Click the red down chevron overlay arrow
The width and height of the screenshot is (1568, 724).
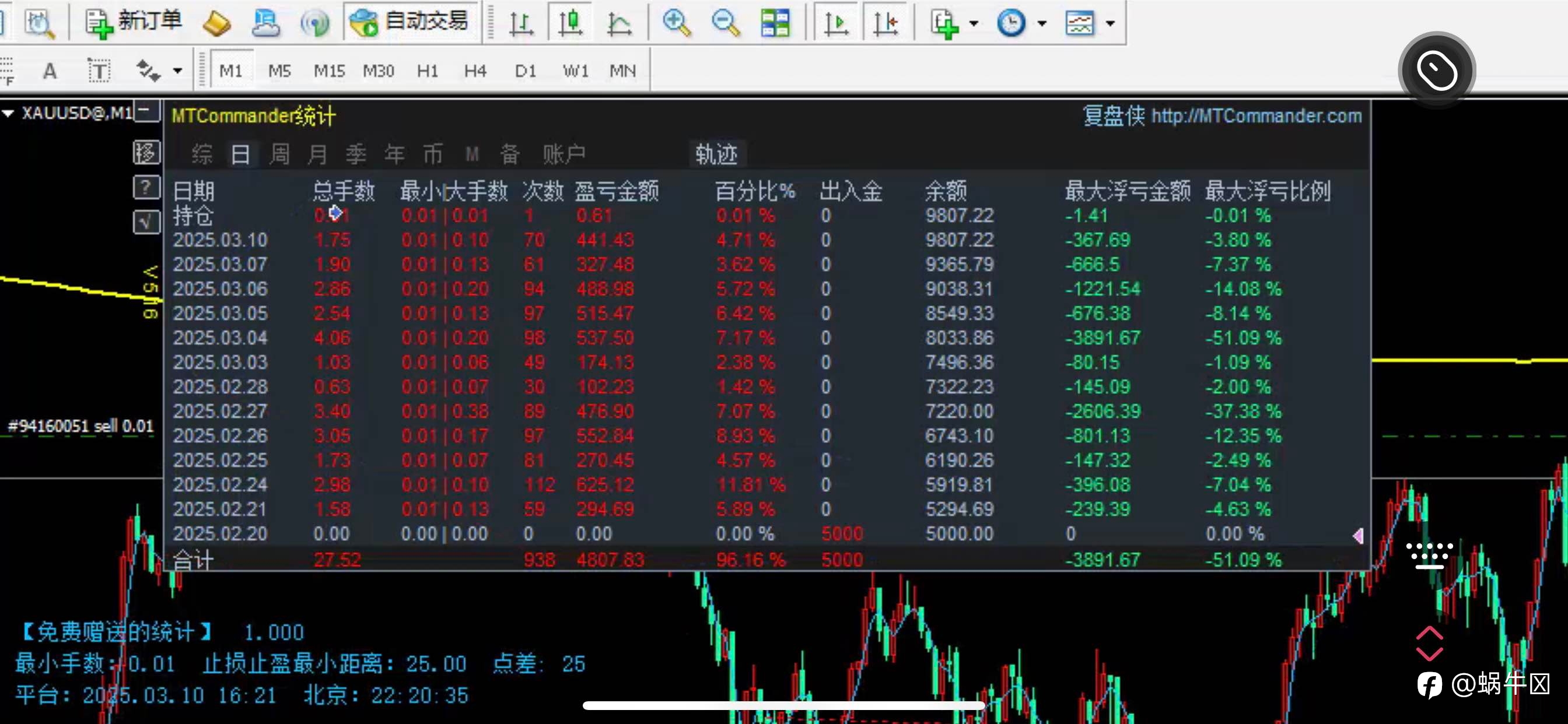pos(1429,653)
